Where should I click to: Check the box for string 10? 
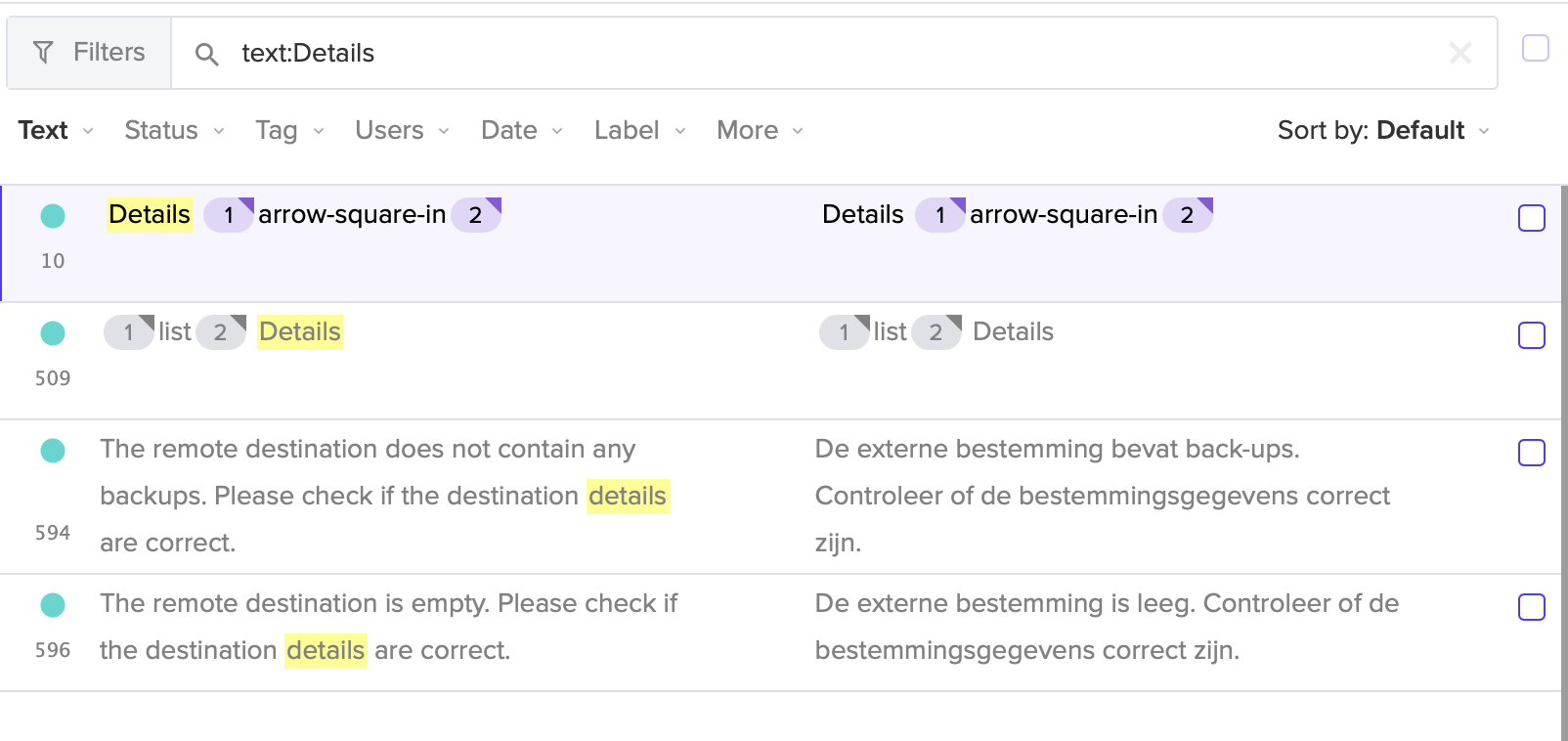(x=1531, y=218)
